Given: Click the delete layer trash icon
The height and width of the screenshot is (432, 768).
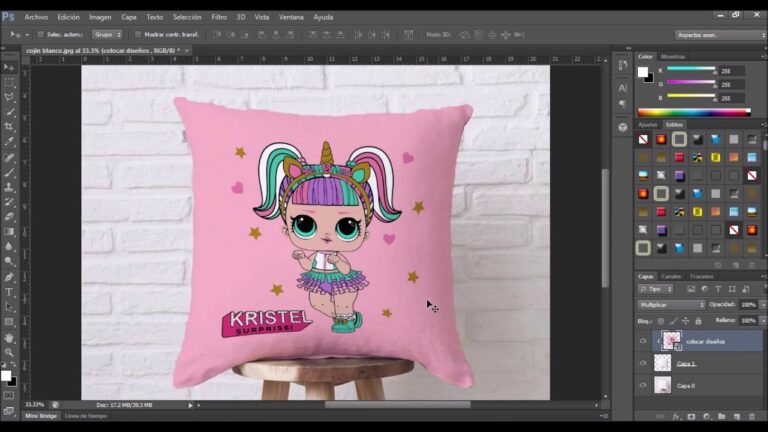Looking at the screenshot, I should 752,417.
